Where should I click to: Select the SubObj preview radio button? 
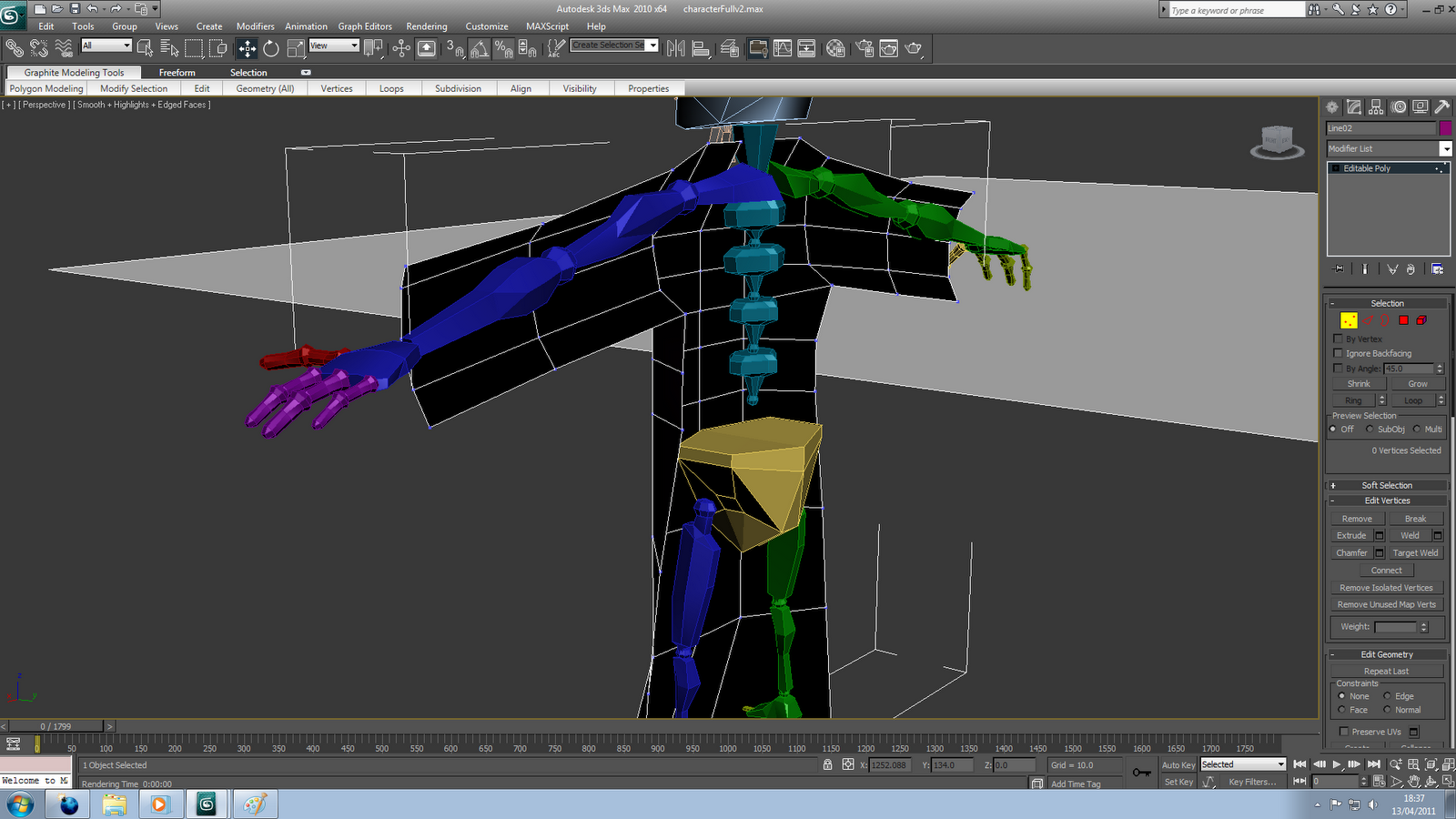(x=1369, y=429)
